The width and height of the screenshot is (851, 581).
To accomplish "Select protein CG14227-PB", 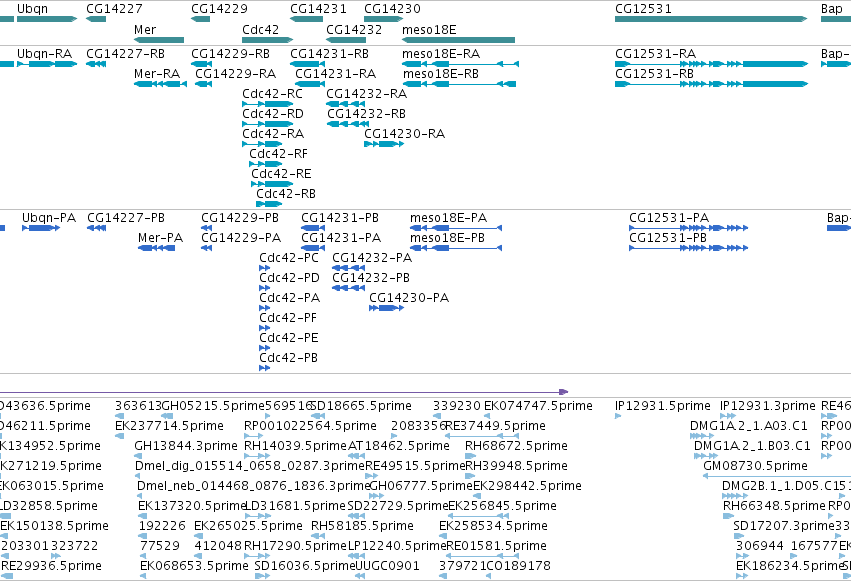I will point(126,218).
